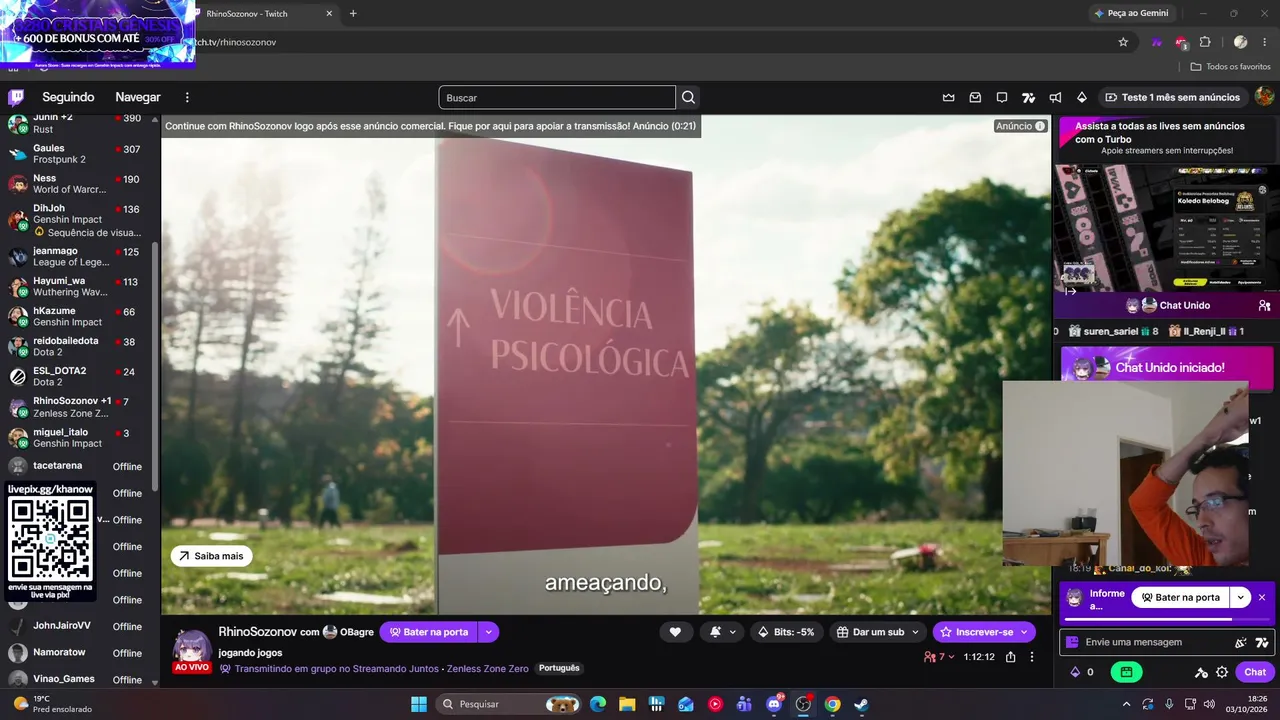Open the Prime Loot crown icon
The image size is (1280, 720).
coord(948,97)
